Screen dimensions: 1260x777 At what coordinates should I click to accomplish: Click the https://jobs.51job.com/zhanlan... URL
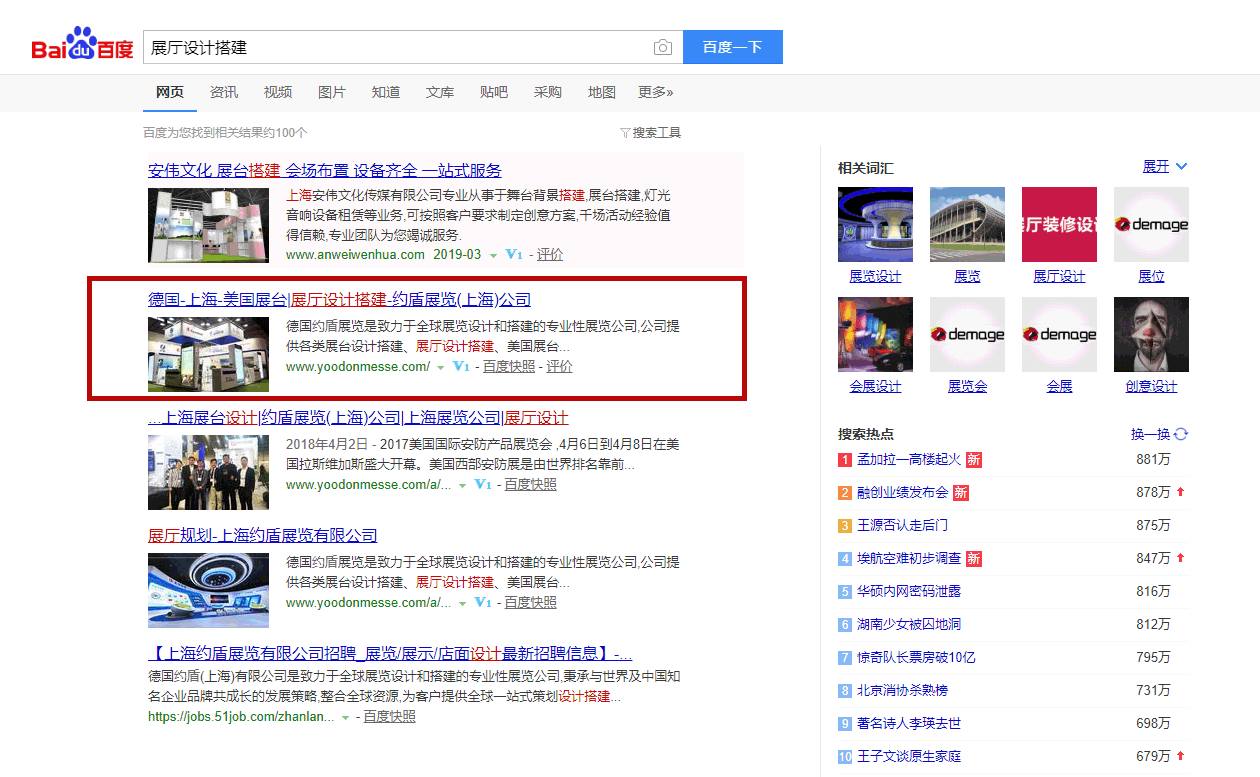(x=241, y=717)
